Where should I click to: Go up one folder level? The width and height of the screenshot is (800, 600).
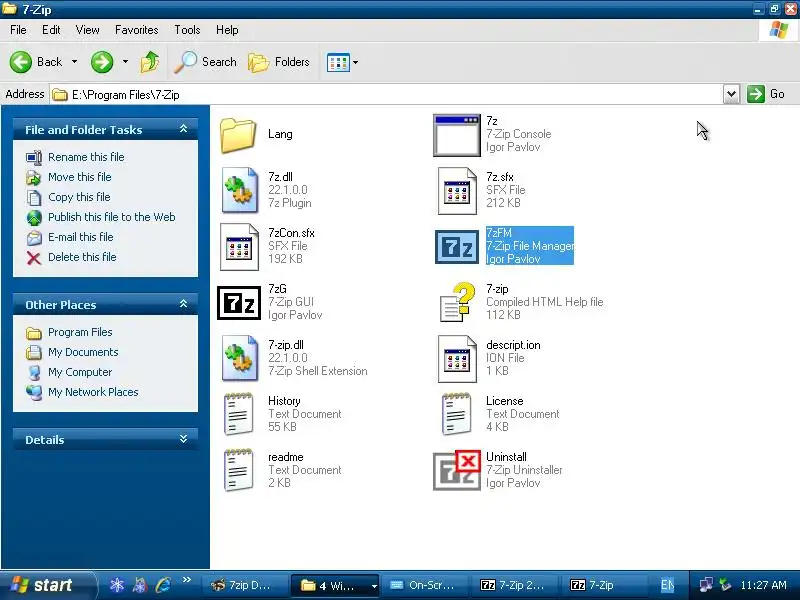(x=149, y=62)
